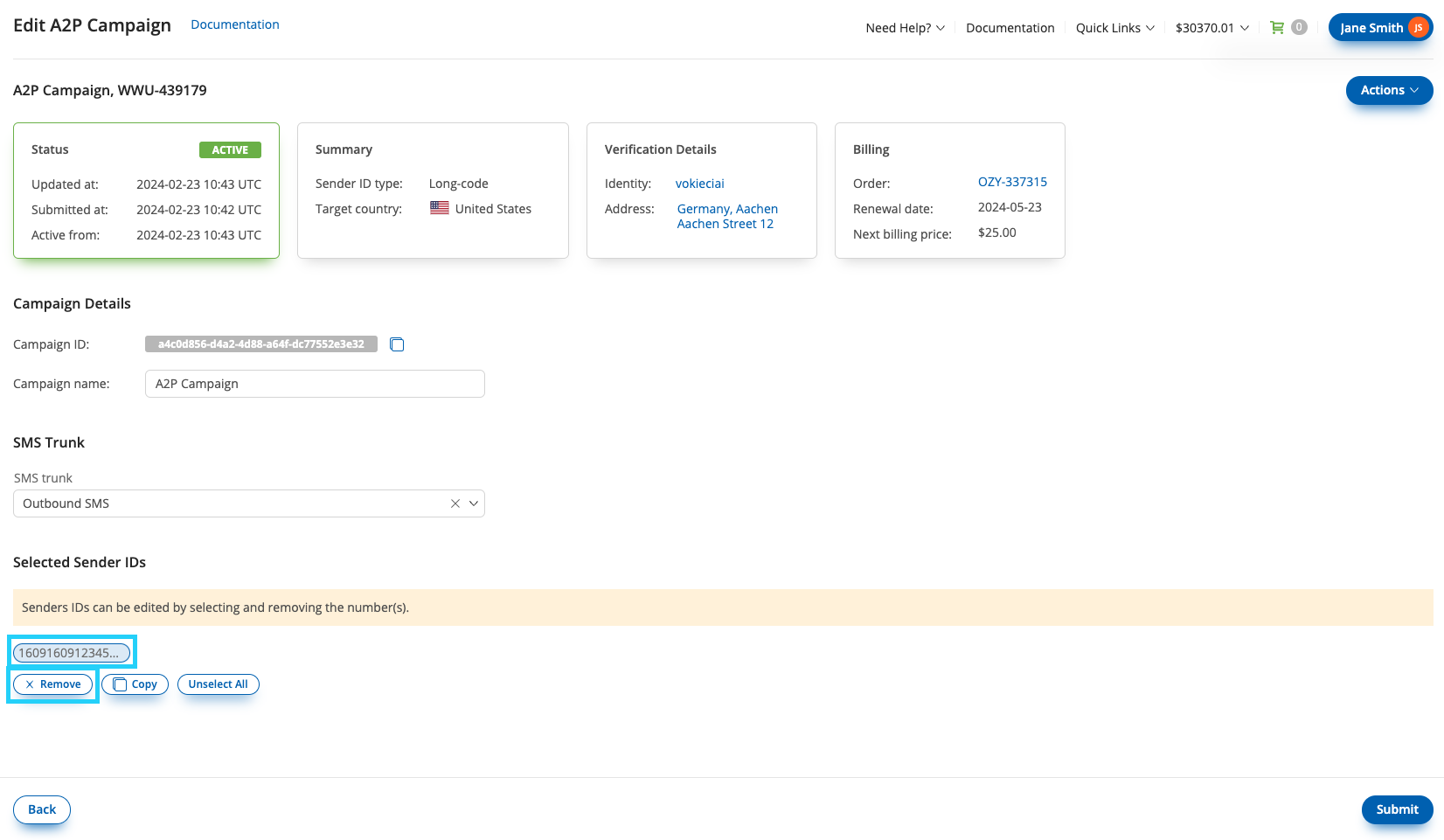1444x840 pixels.
Task: Edit the Campaign name field
Action: tap(315, 384)
